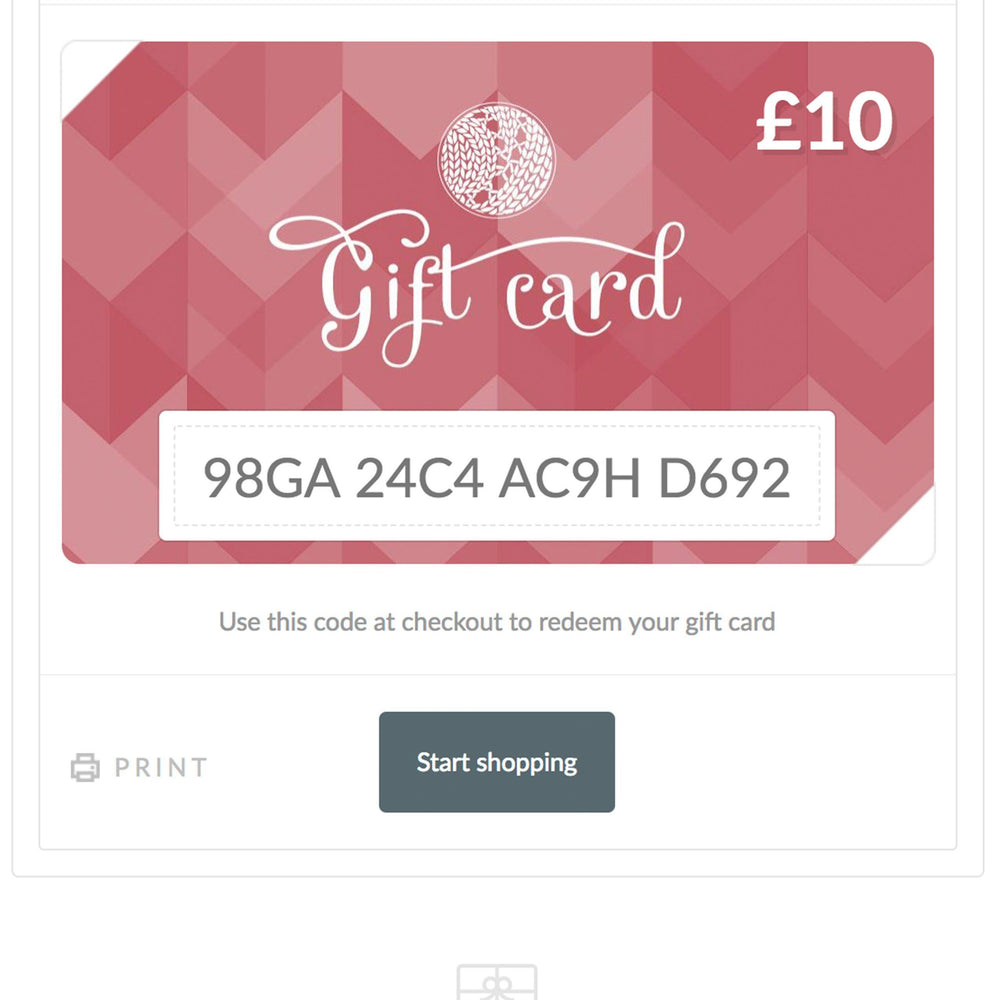Click the £10 amount on the card

(x=825, y=121)
